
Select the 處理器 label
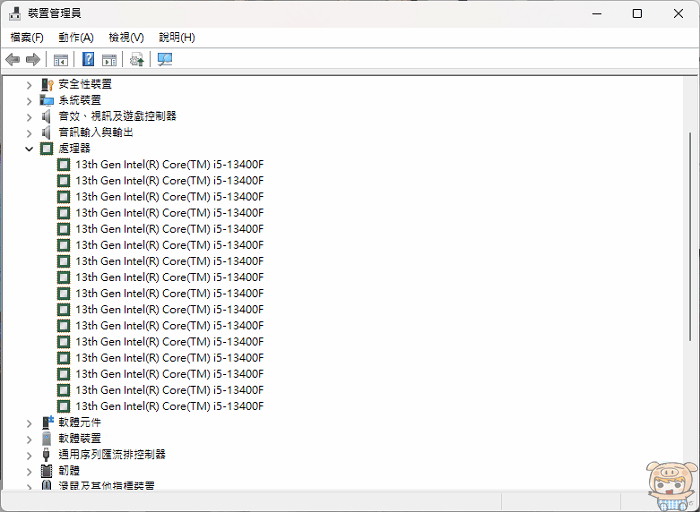(x=74, y=148)
